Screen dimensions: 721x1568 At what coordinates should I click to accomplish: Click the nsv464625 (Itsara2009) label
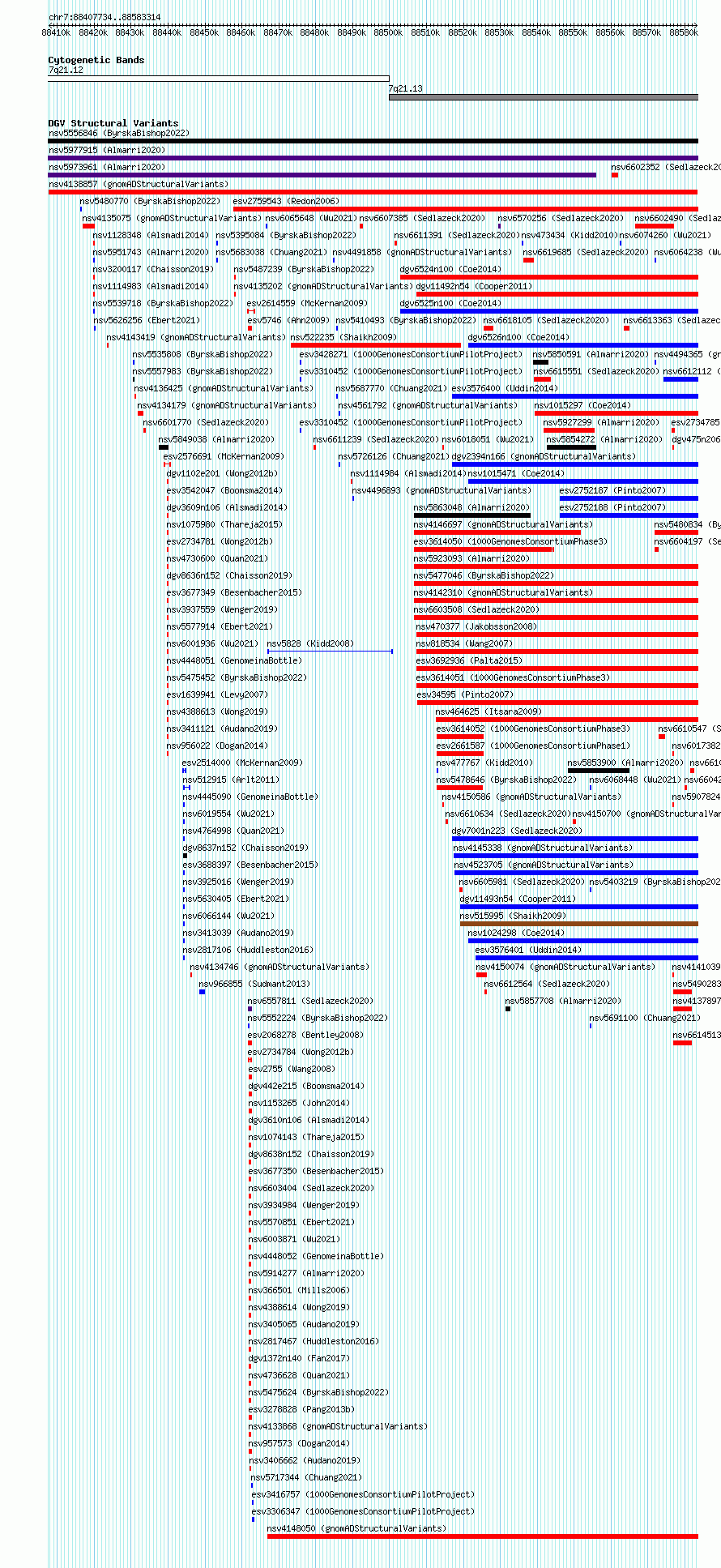tap(488, 711)
